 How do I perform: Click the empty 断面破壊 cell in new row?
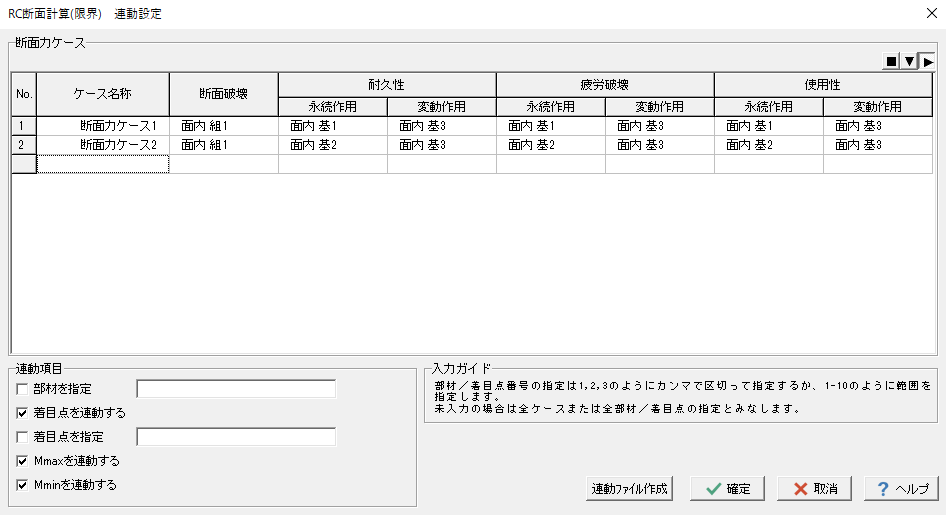click(224, 164)
